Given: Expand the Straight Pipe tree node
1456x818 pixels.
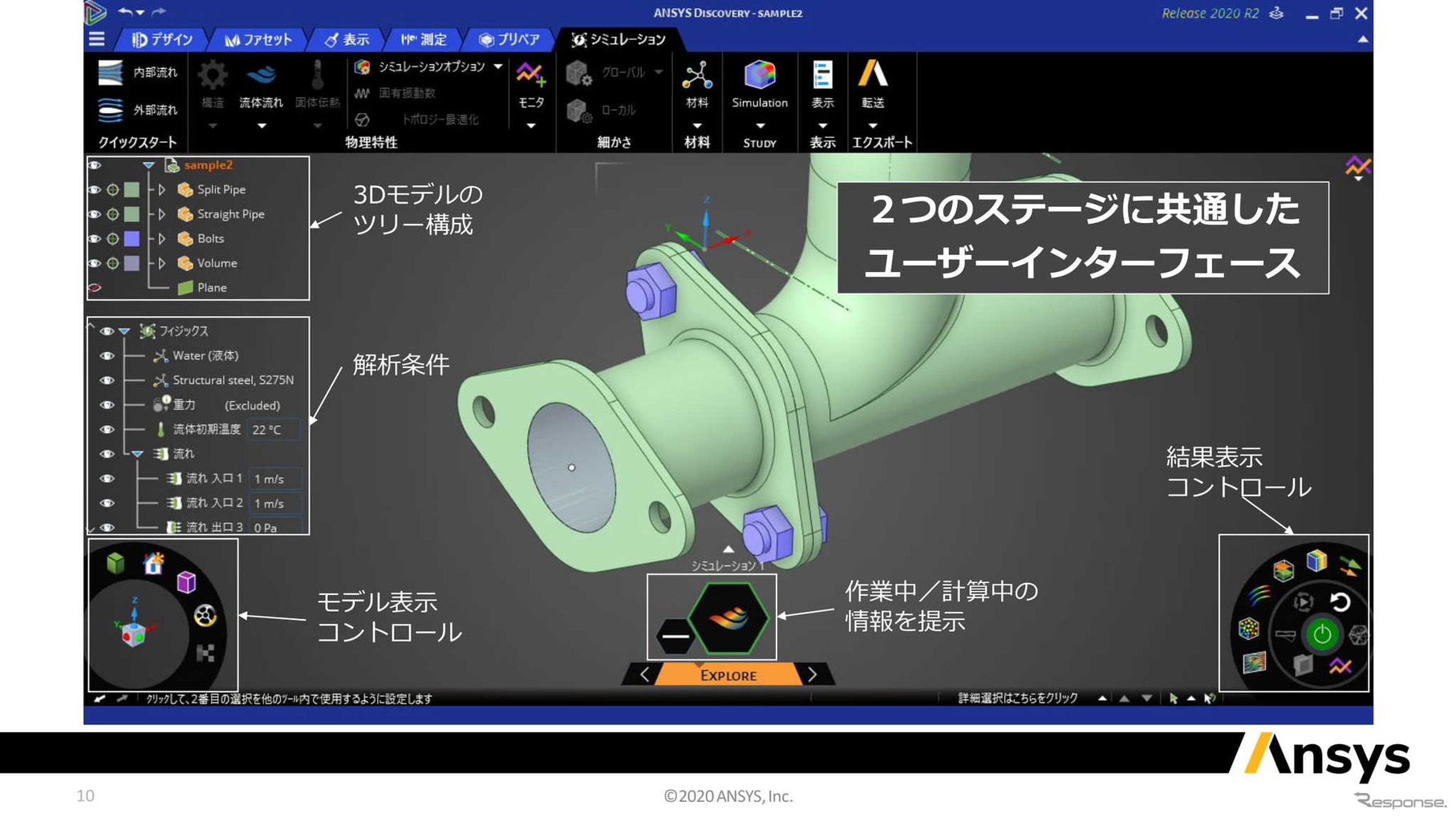Looking at the screenshot, I should point(162,214).
